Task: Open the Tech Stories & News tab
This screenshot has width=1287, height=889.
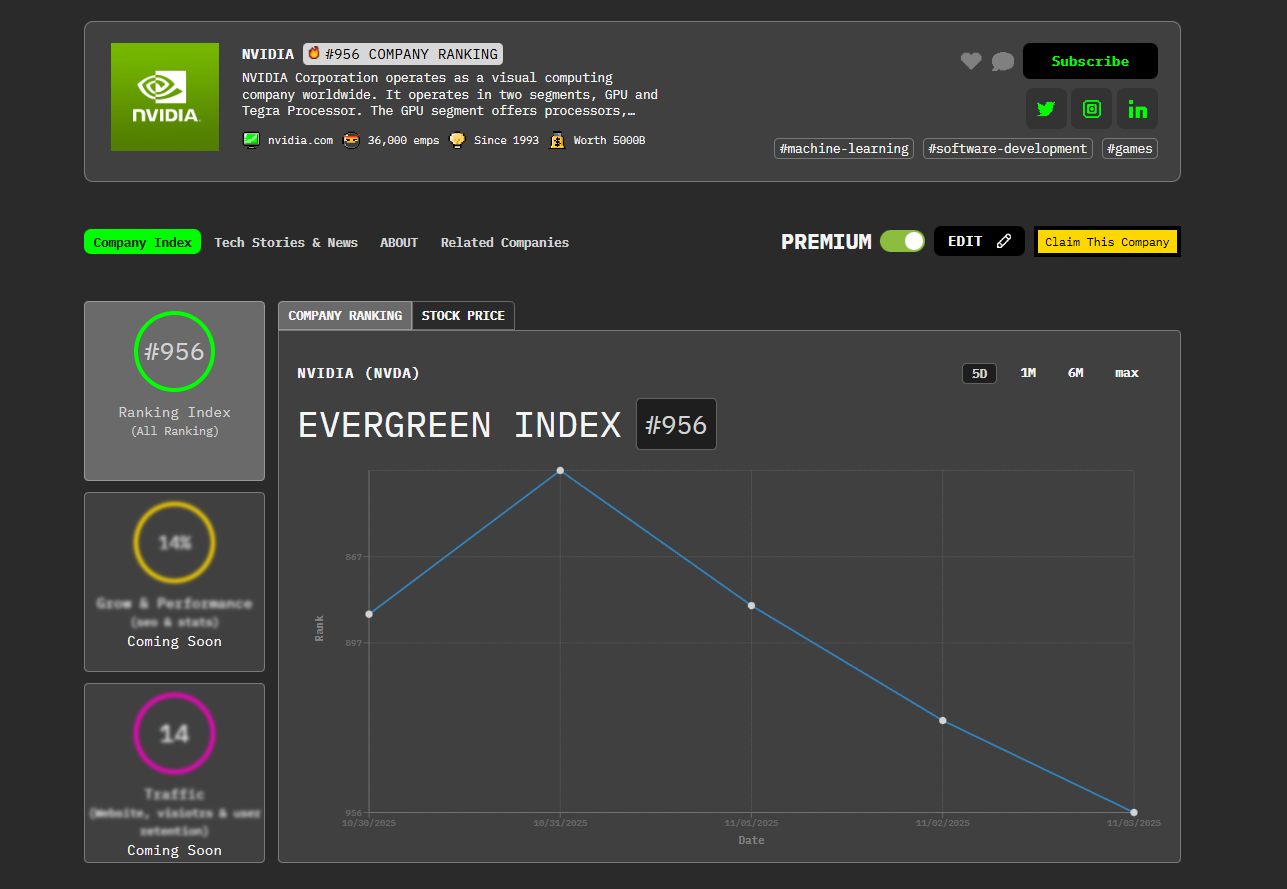Action: click(286, 242)
